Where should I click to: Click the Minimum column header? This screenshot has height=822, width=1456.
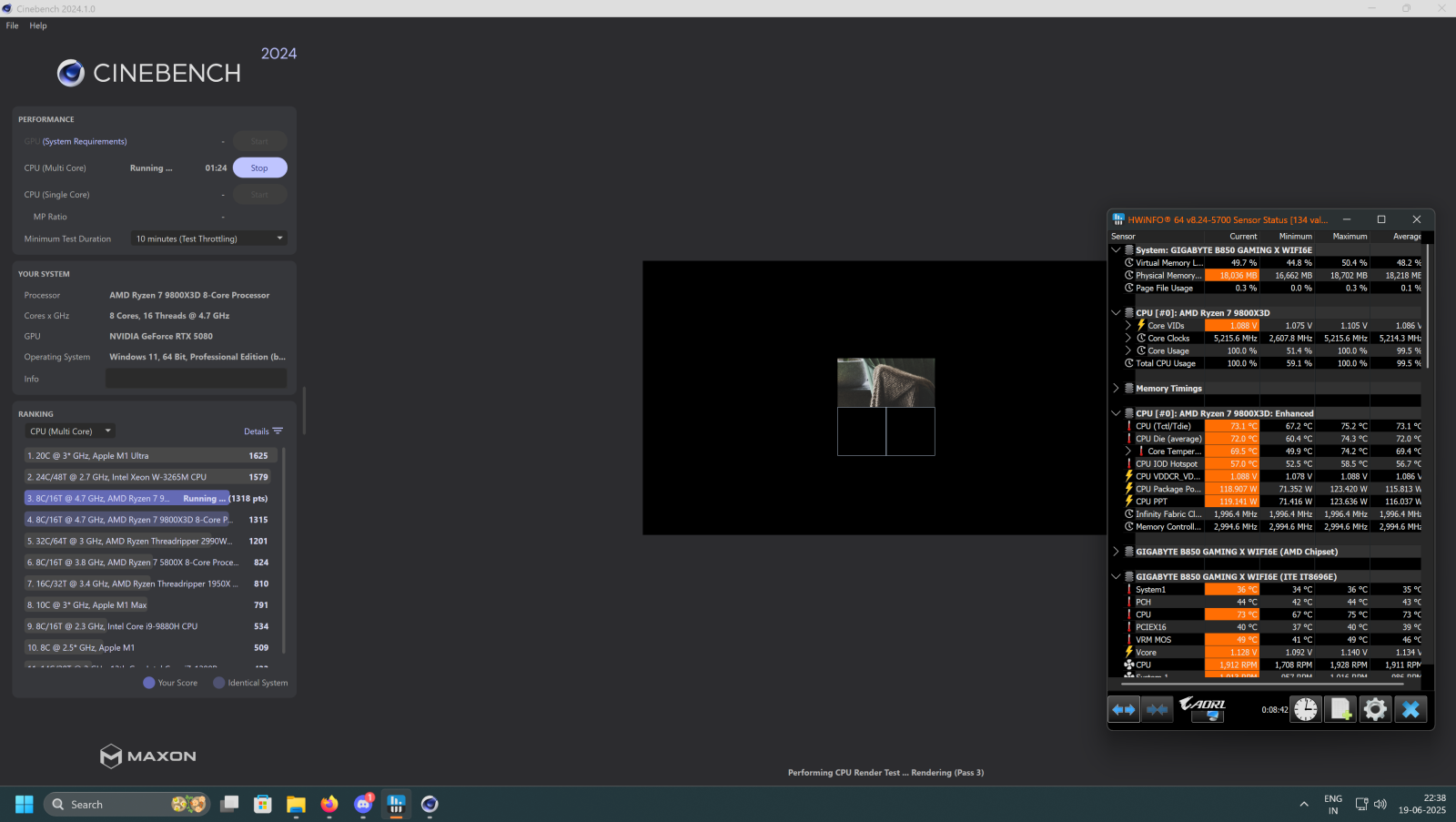coord(1296,237)
